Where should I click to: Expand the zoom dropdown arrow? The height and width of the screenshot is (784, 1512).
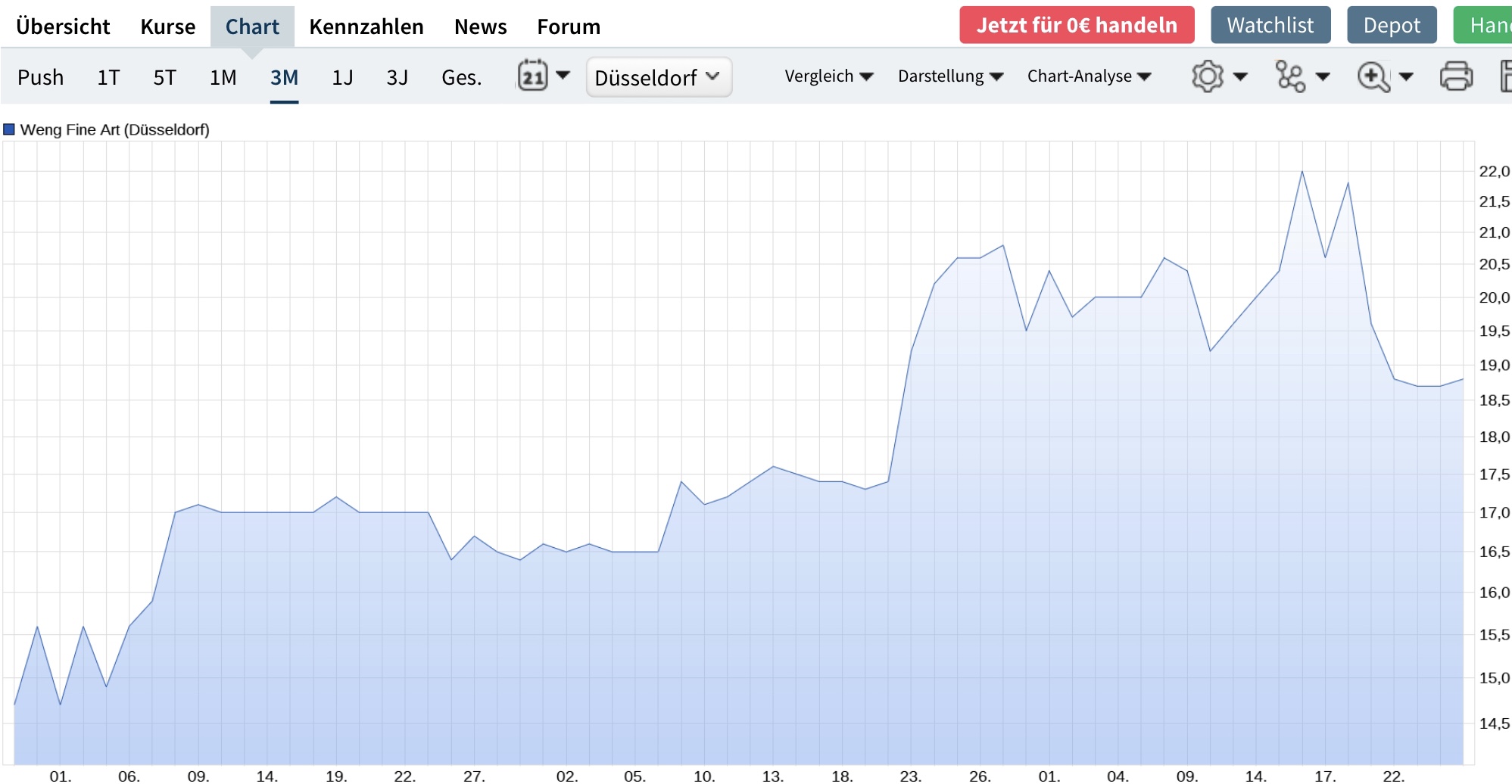coord(1406,76)
